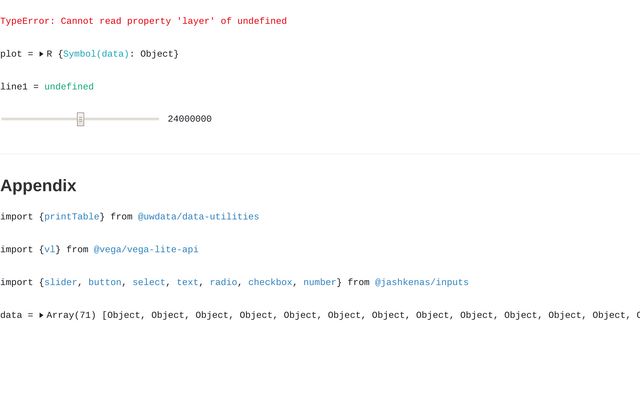Click the slider import name

(60, 282)
